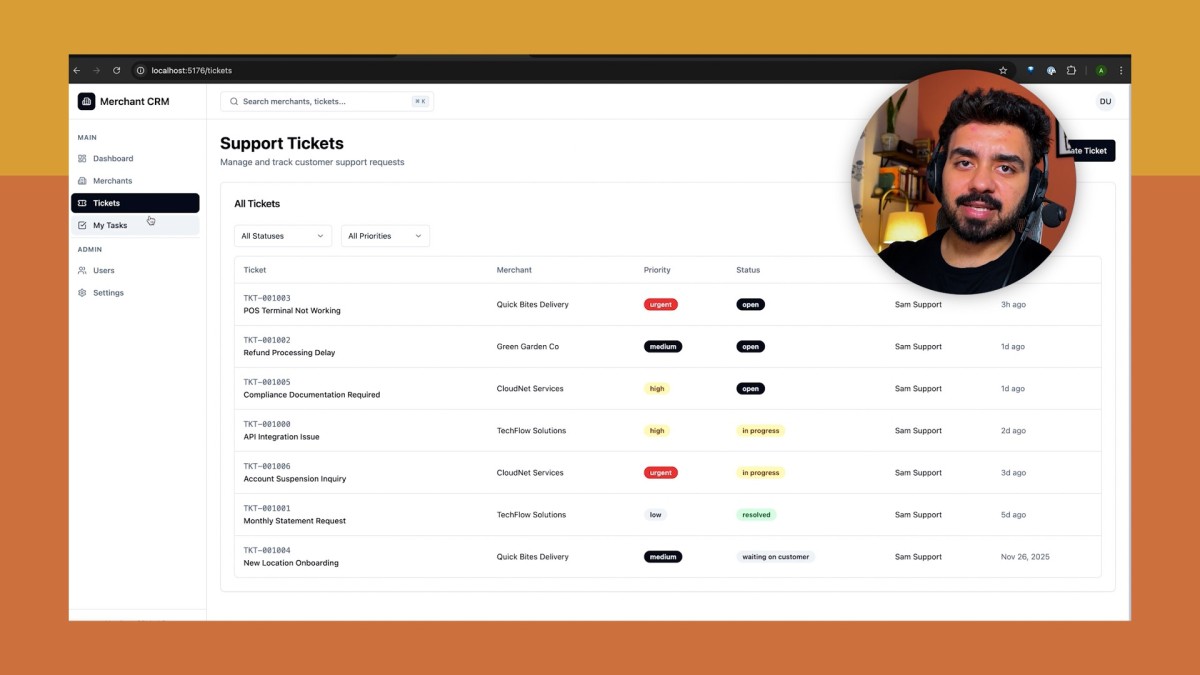Go to Merchants sidebar item
This screenshot has width=1200, height=675.
135,181
